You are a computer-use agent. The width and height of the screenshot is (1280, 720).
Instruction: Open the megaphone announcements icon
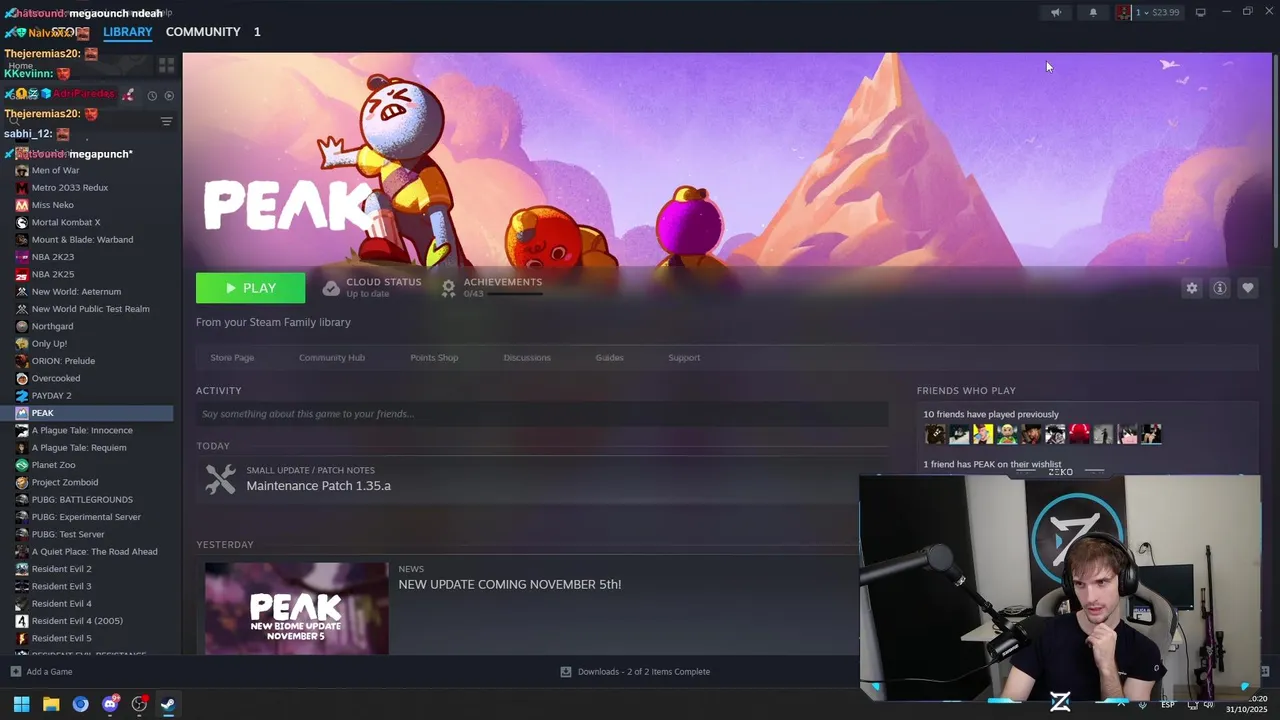click(x=1055, y=13)
